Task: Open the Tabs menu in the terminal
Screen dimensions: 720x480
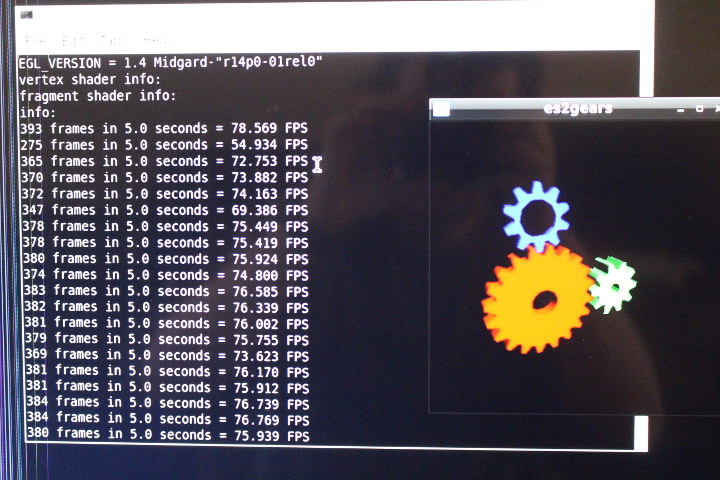Action: [113, 40]
